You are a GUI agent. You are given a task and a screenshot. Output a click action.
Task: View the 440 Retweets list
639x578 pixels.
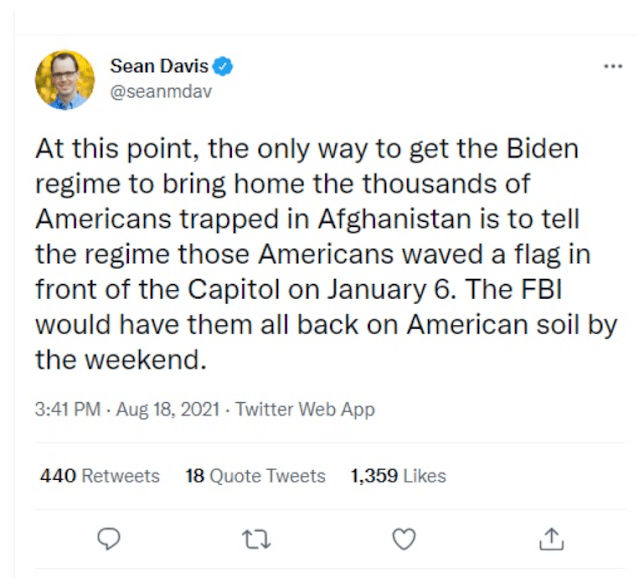(x=99, y=476)
